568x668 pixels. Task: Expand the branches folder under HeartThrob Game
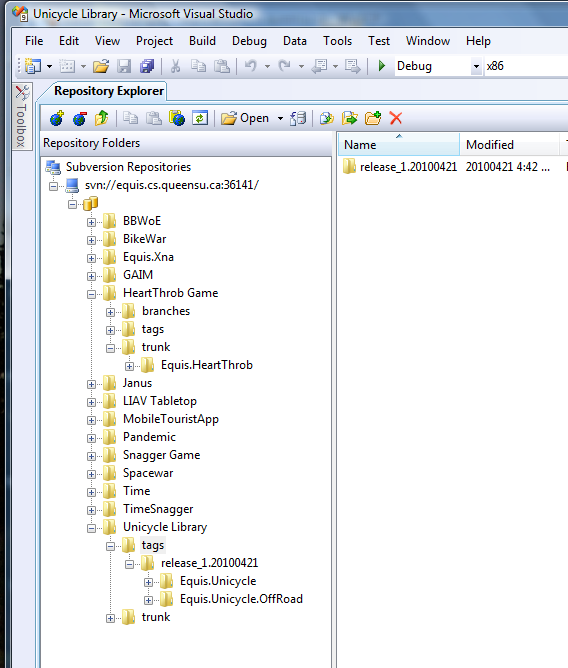[110, 312]
